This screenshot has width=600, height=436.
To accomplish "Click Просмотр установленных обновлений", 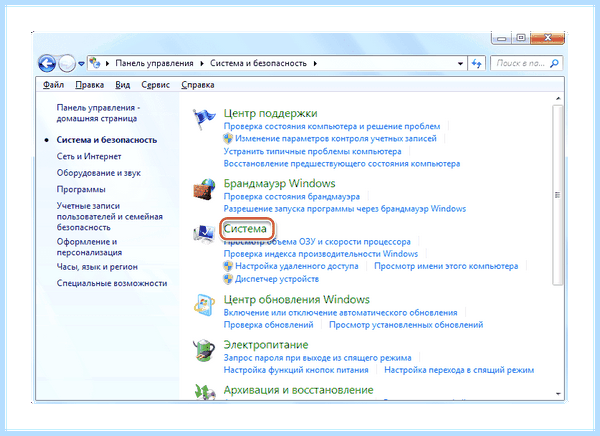I will pyautogui.click(x=406, y=325).
